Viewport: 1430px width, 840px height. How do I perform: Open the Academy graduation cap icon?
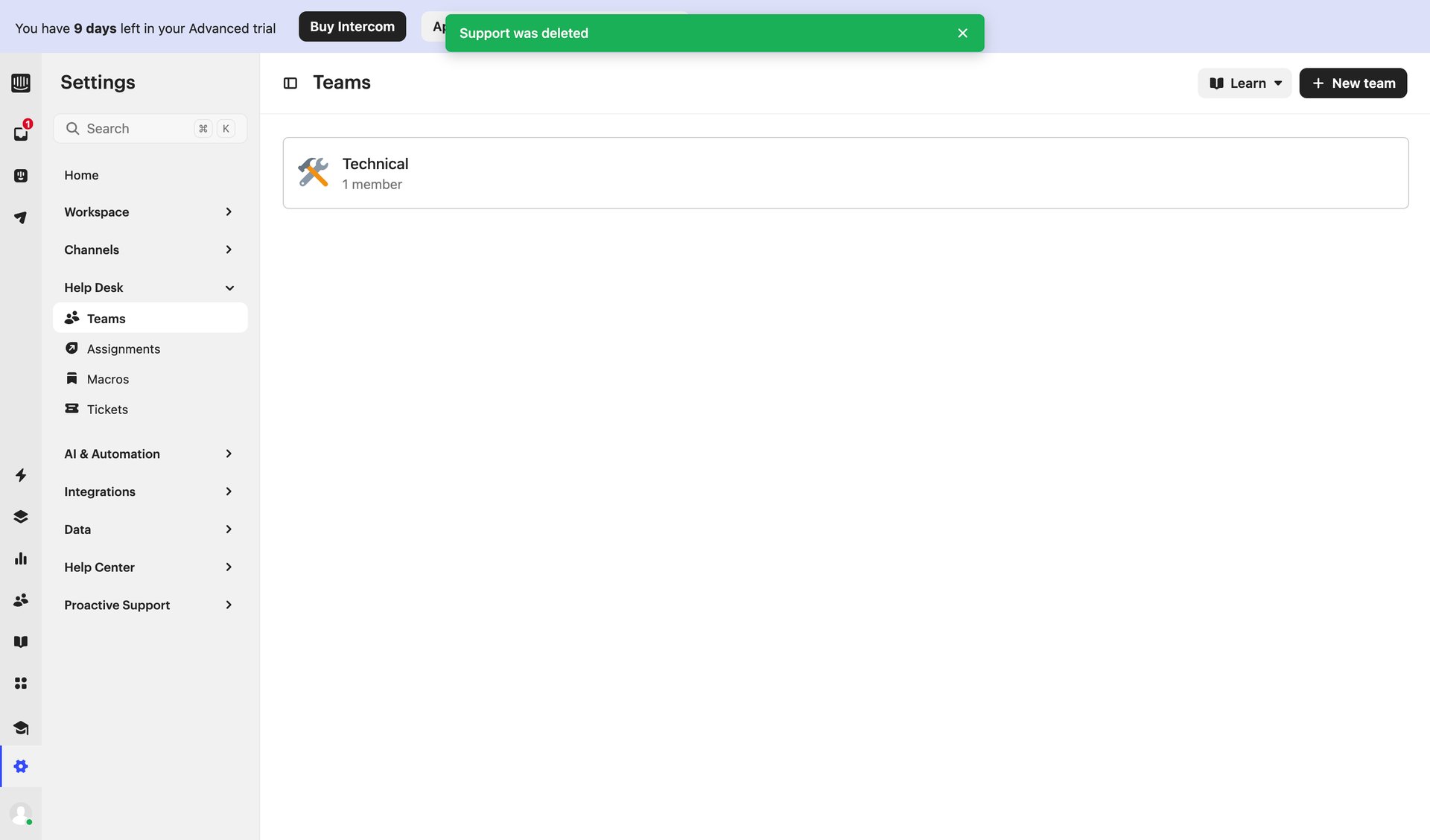tap(20, 728)
